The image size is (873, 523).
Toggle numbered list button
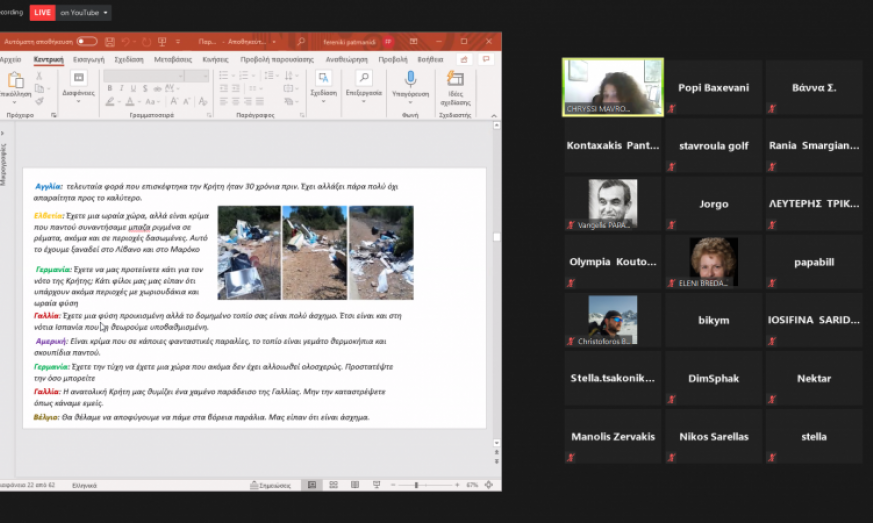[244, 76]
